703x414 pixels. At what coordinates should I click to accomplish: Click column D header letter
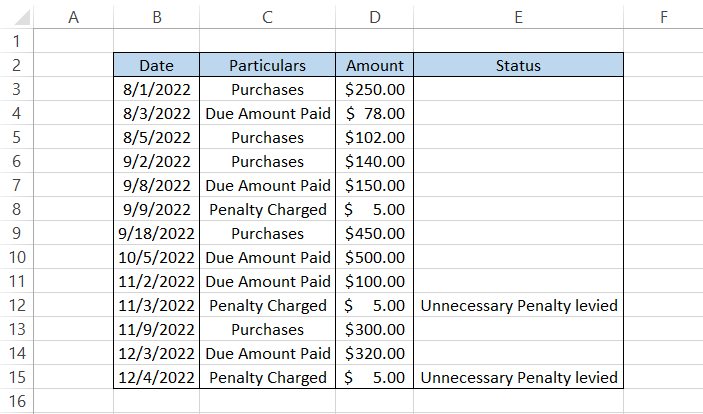coord(375,16)
